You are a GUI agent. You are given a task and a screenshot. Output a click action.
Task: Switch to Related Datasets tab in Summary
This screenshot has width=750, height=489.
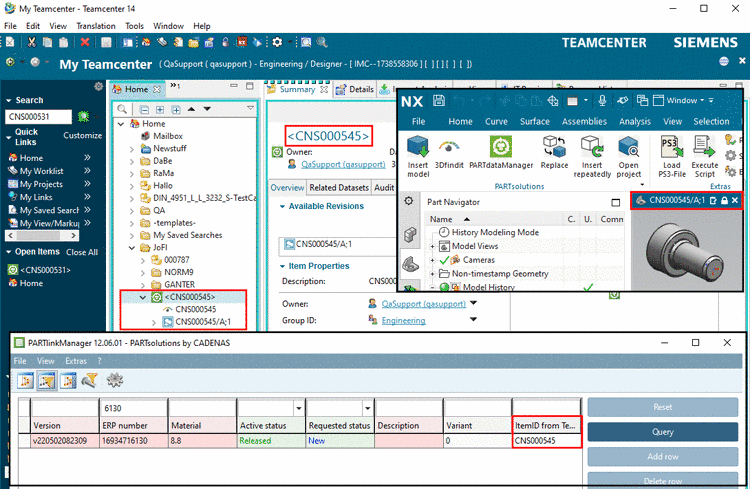click(x=339, y=188)
